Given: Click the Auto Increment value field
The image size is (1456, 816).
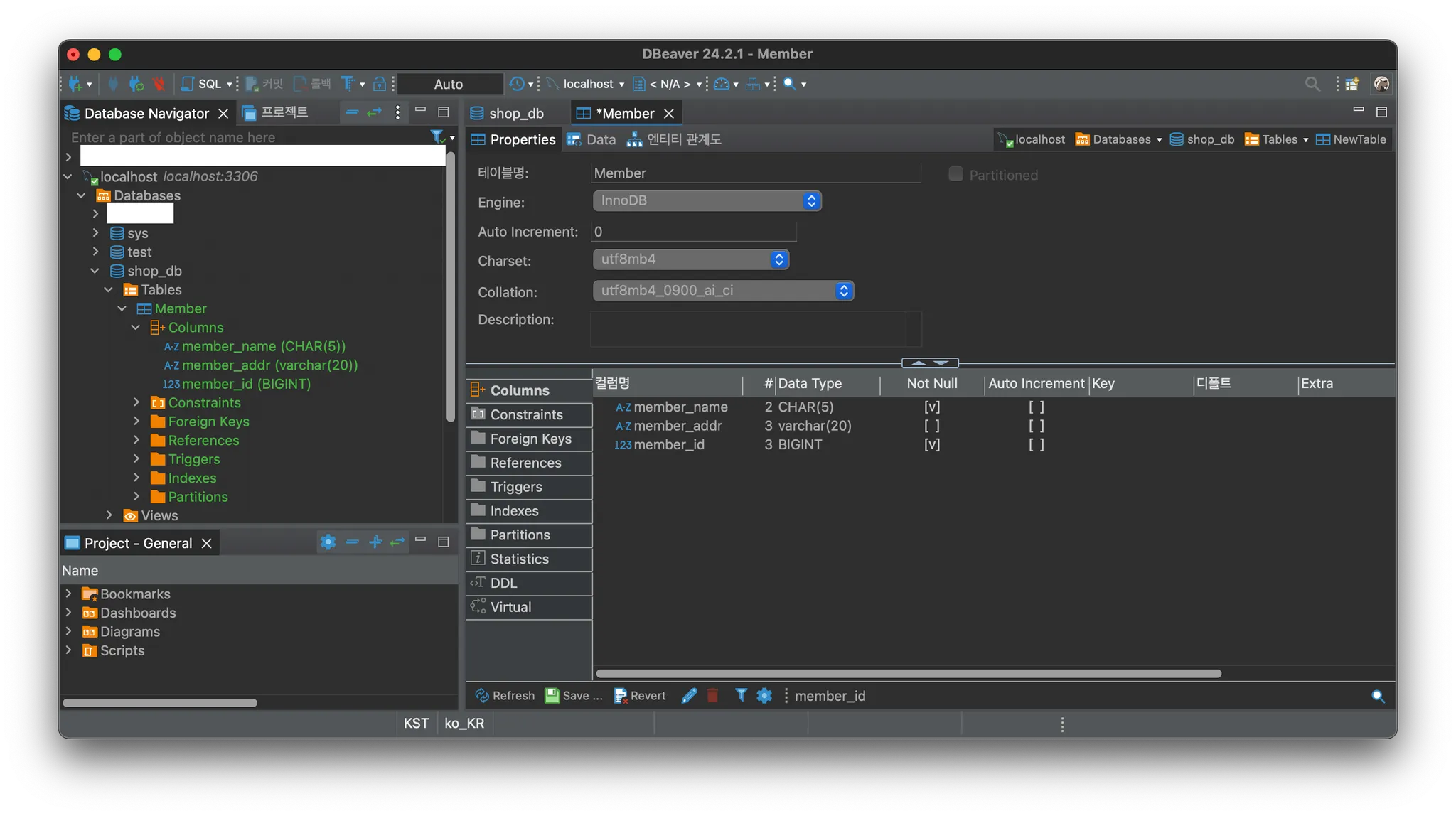Looking at the screenshot, I should point(693,232).
